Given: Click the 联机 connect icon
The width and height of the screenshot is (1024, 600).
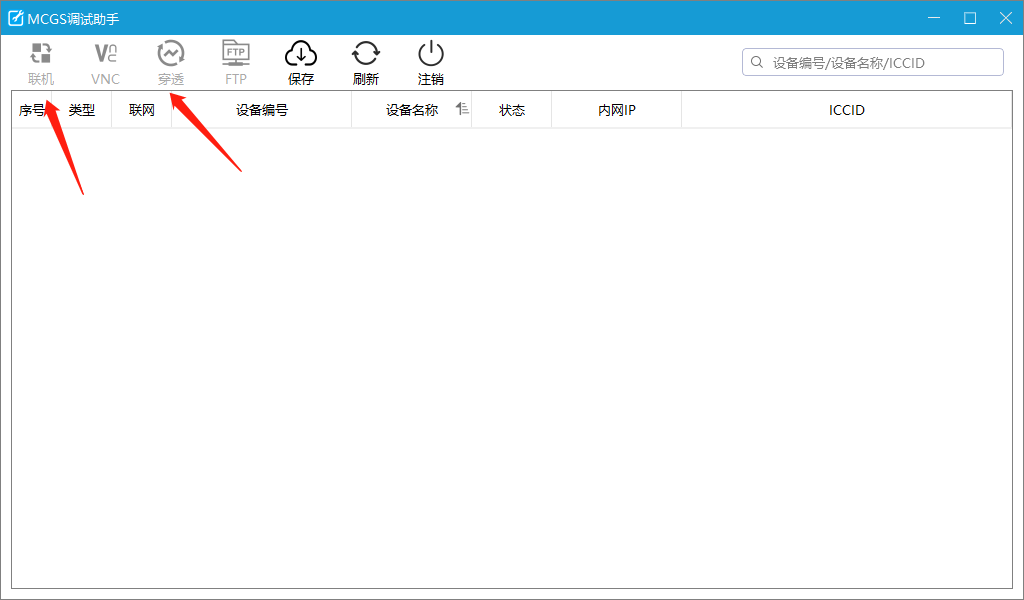Looking at the screenshot, I should pos(40,54).
